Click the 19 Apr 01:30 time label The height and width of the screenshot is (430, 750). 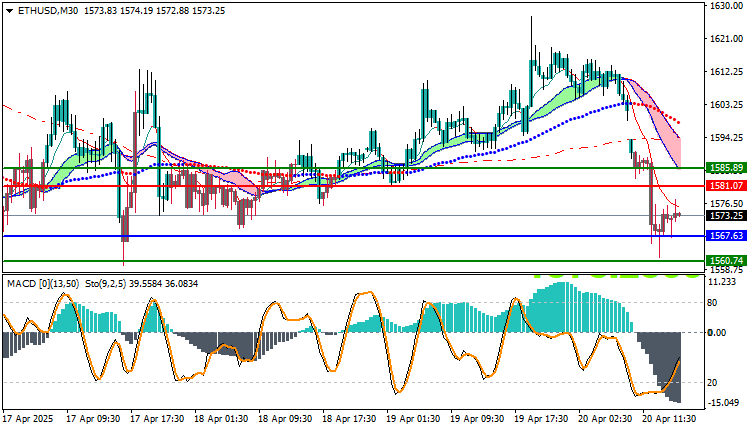(413, 419)
